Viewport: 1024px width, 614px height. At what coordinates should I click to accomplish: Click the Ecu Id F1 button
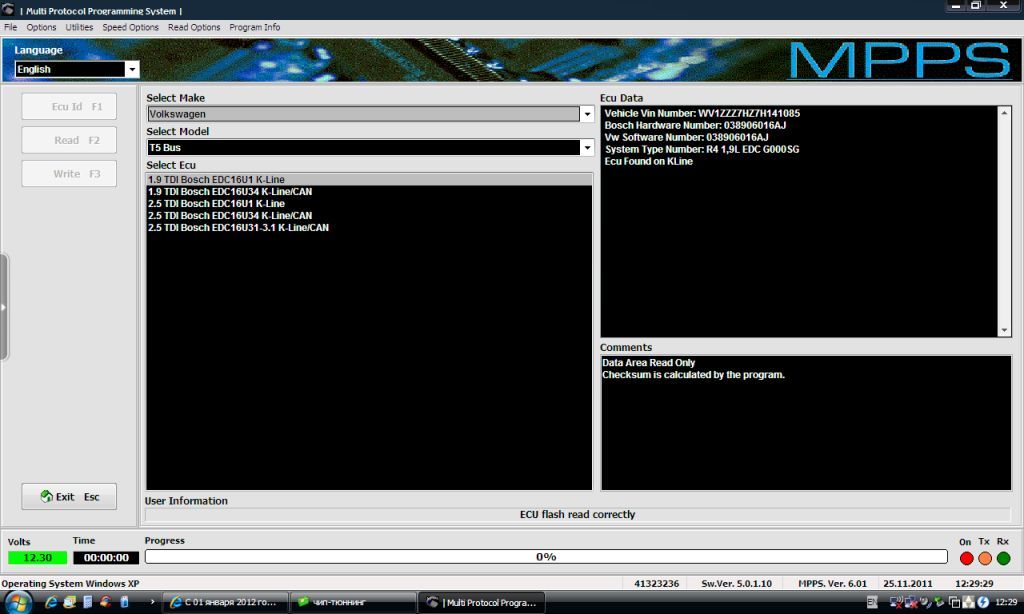tap(69, 106)
